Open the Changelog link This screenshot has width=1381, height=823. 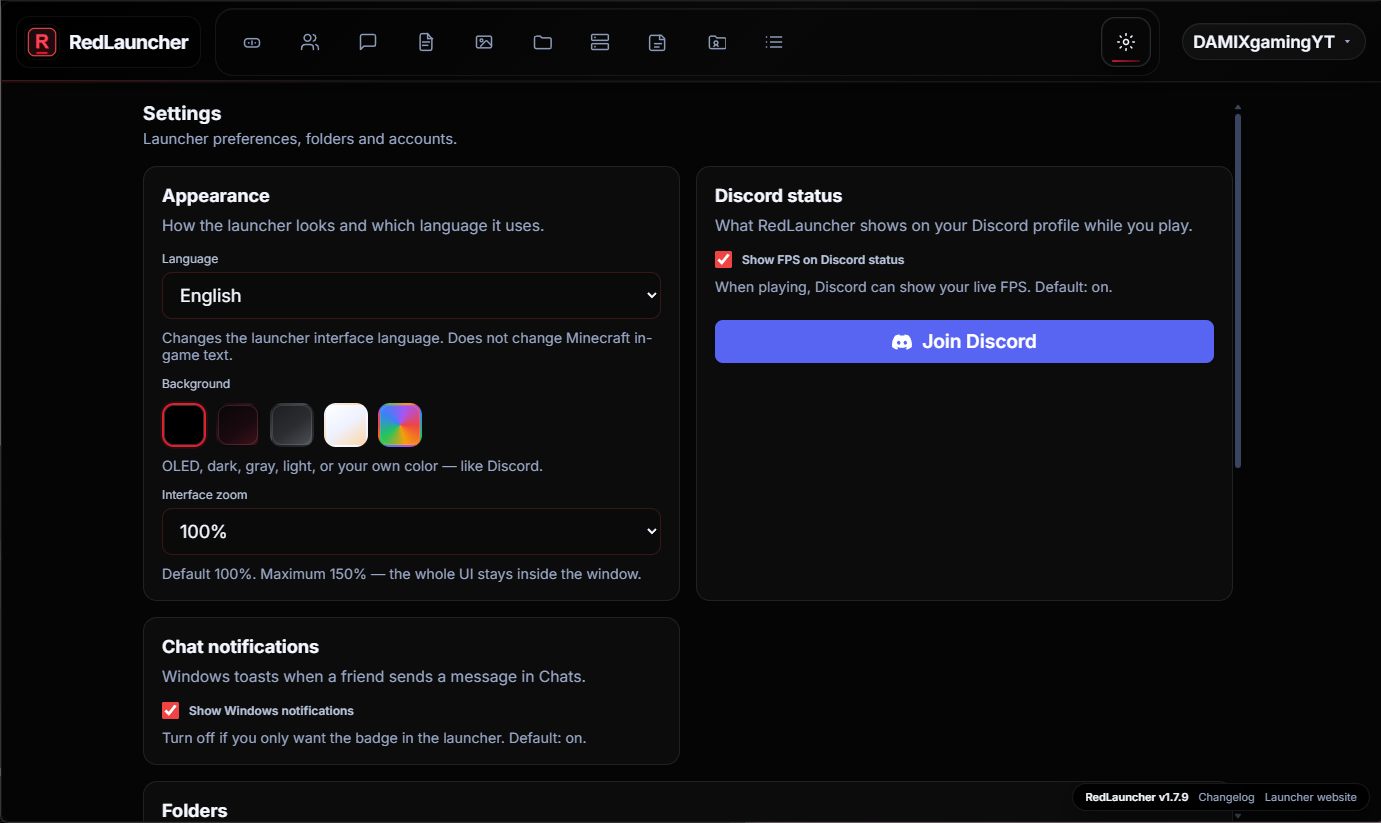pos(1226,797)
